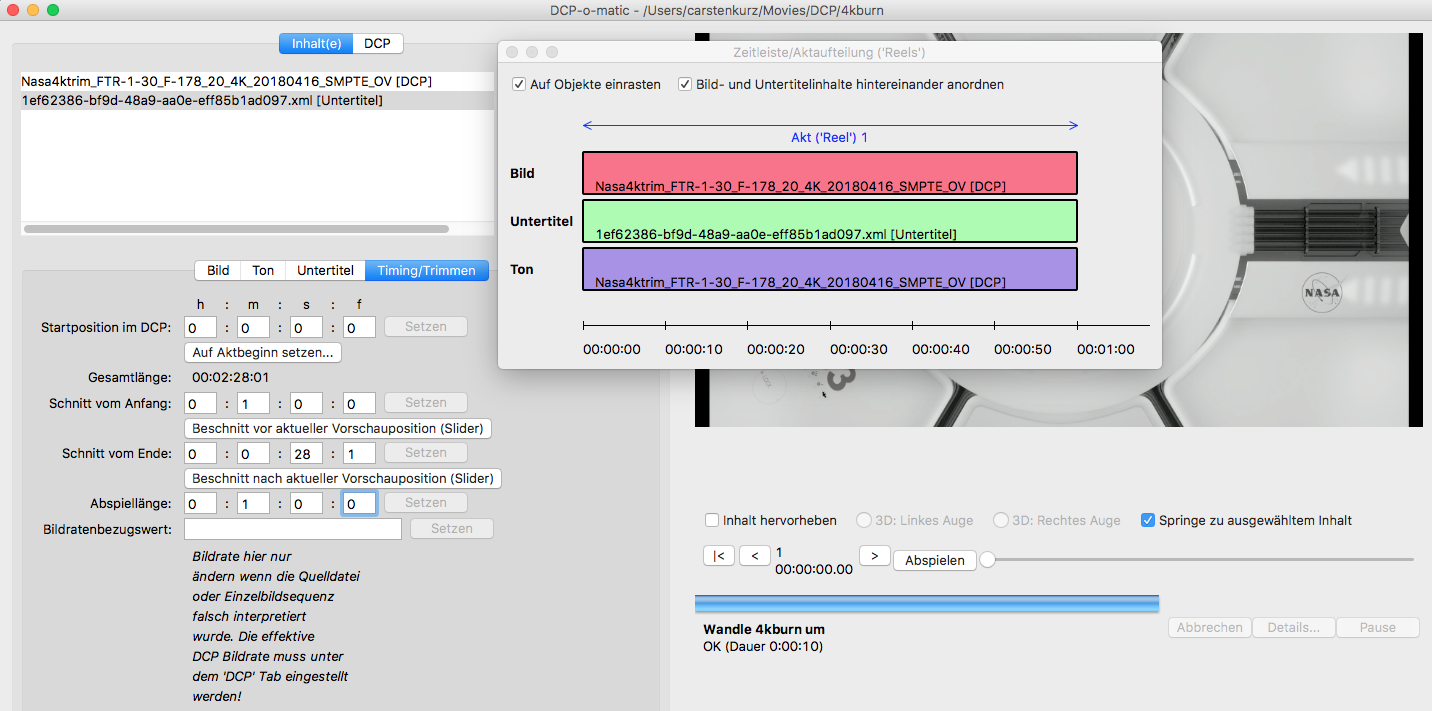Image resolution: width=1432 pixels, height=711 pixels.
Task: Enable 'Inhalt hervorheben' checkbox
Action: (712, 520)
